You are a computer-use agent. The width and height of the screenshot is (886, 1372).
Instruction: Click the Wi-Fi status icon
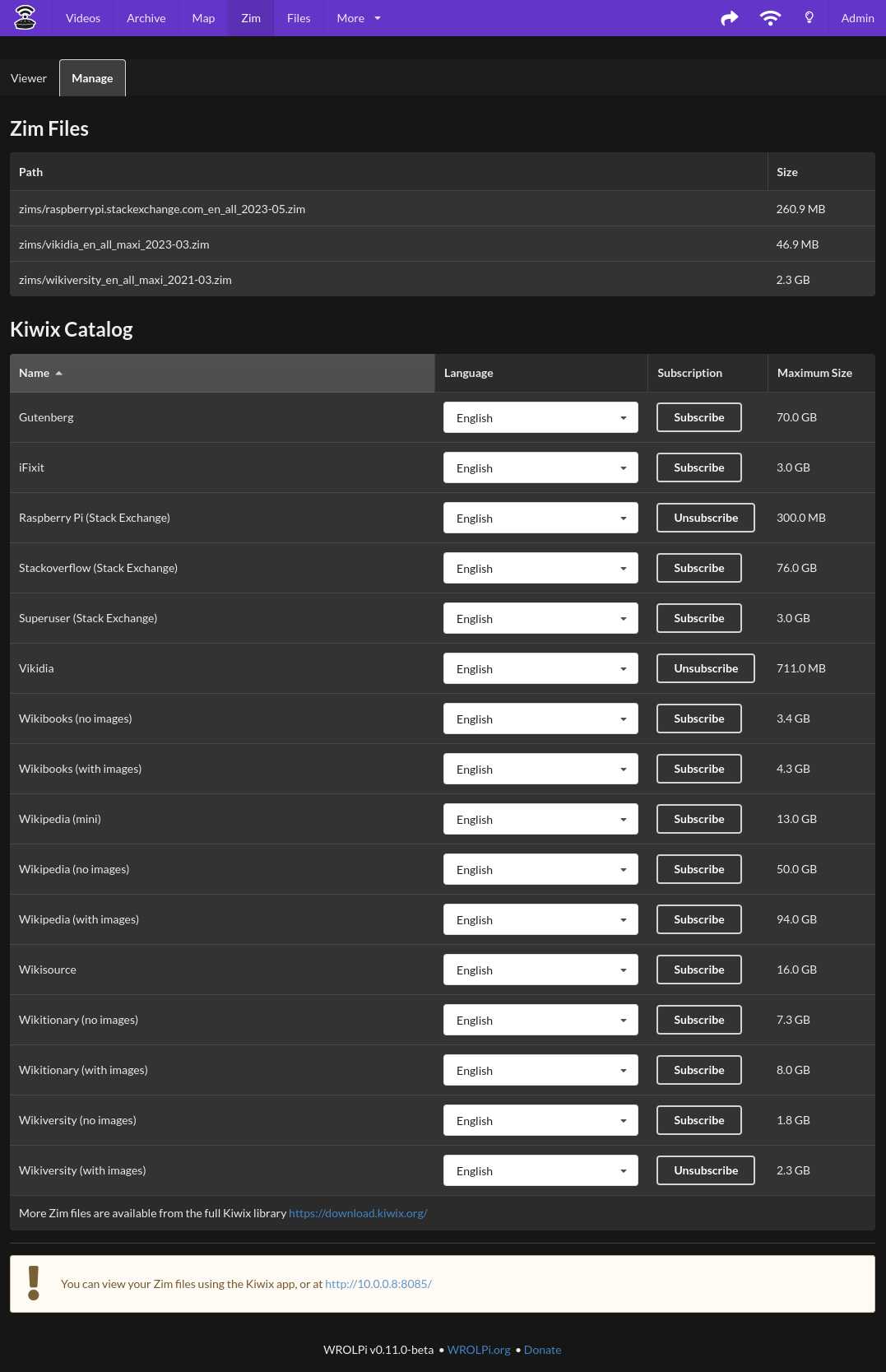click(x=770, y=18)
